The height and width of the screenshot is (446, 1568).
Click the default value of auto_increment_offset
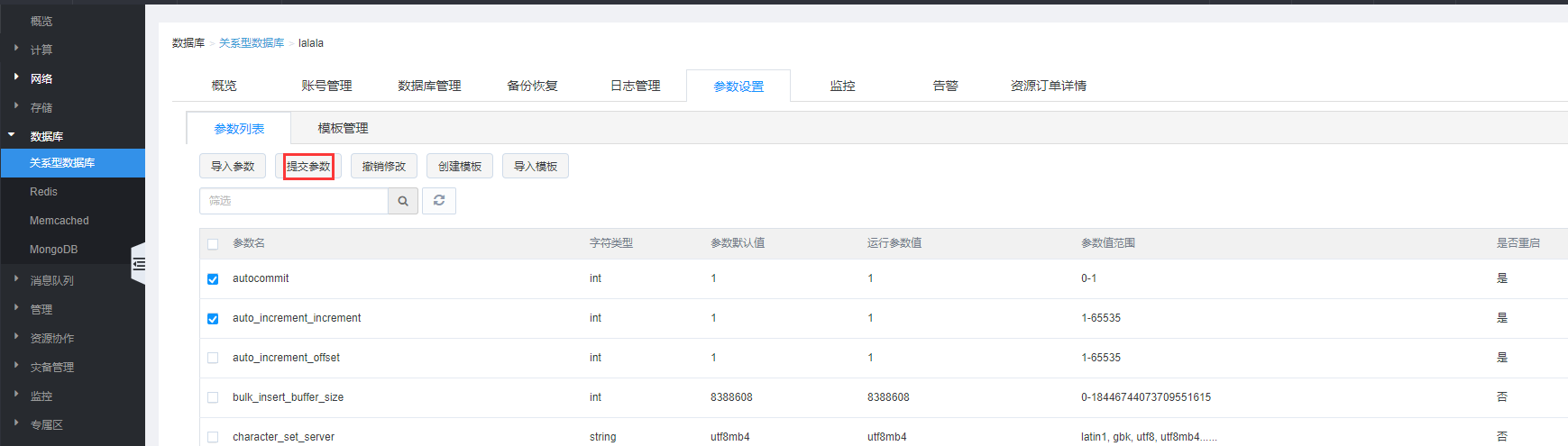(713, 358)
